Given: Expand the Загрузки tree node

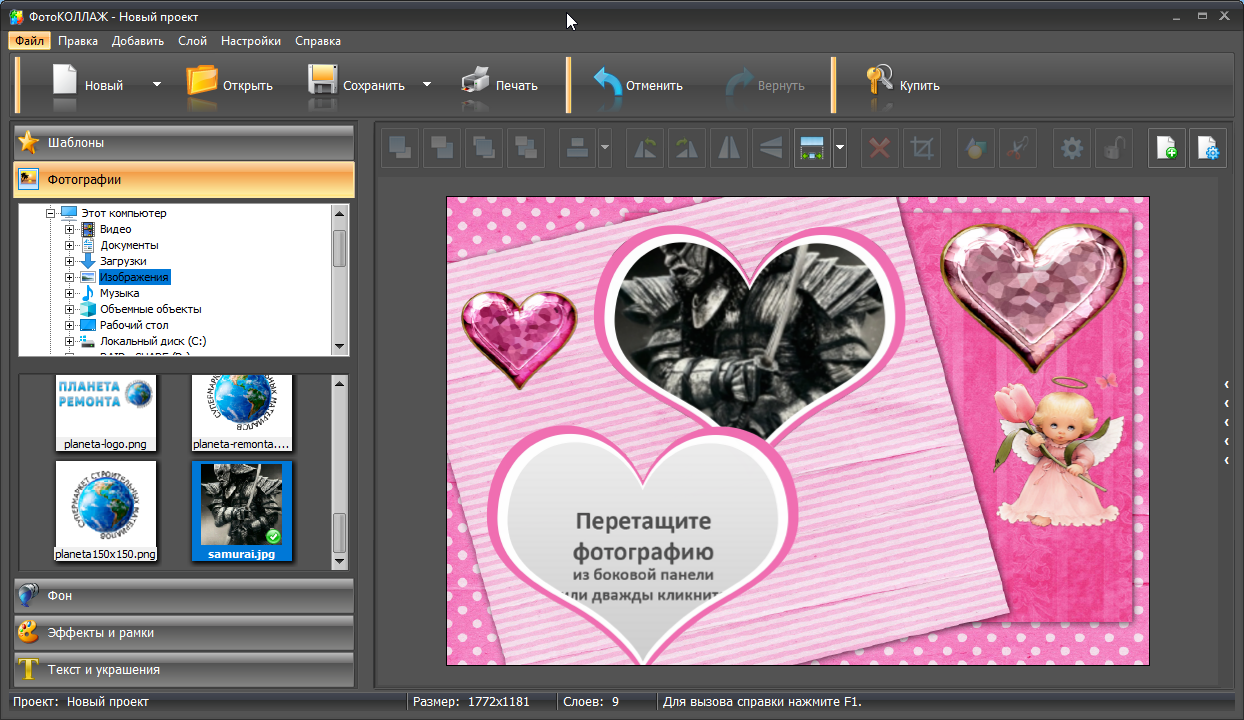Looking at the screenshot, I should click(70, 261).
